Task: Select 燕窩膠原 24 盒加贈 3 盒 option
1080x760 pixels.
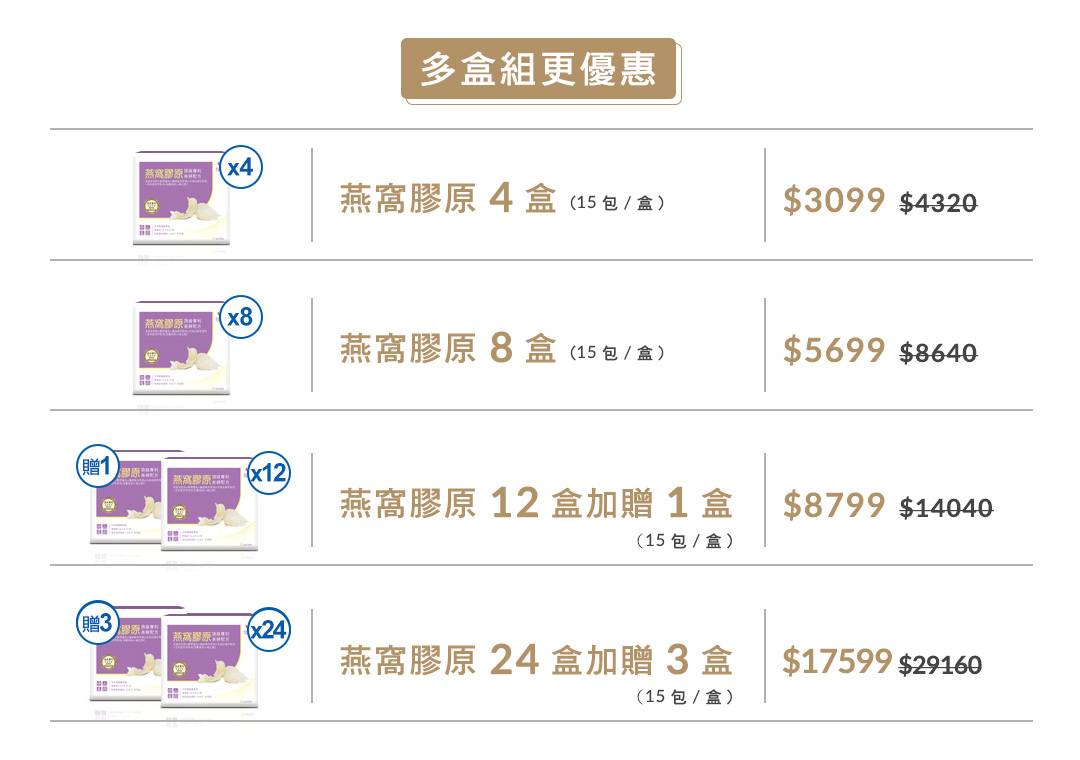Action: [x=536, y=660]
